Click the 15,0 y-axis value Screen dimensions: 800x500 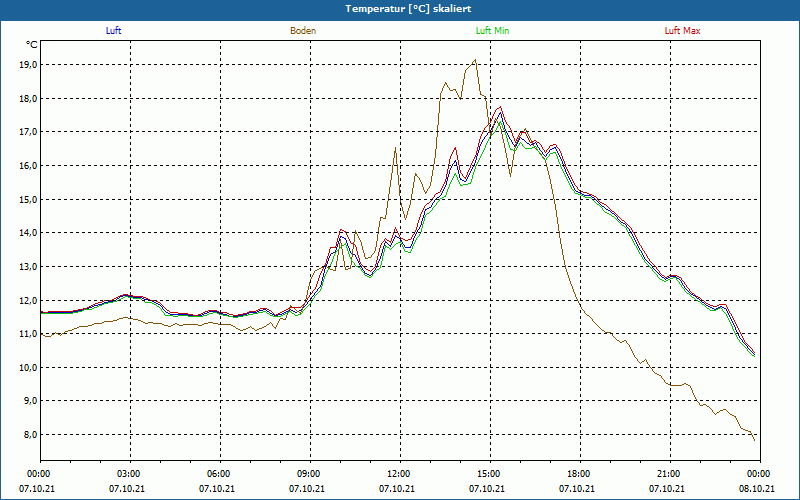[28, 199]
